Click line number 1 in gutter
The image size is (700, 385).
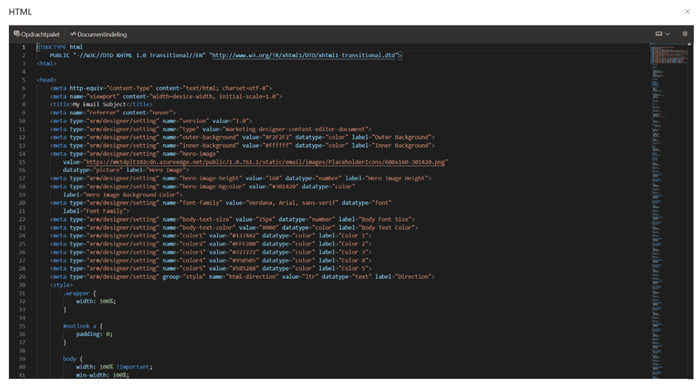(24, 47)
